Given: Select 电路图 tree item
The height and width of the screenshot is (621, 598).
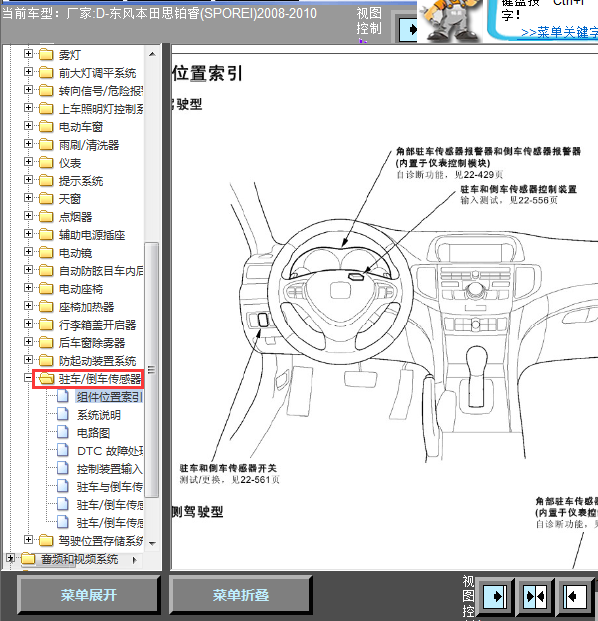Looking at the screenshot, I should click(93, 432).
